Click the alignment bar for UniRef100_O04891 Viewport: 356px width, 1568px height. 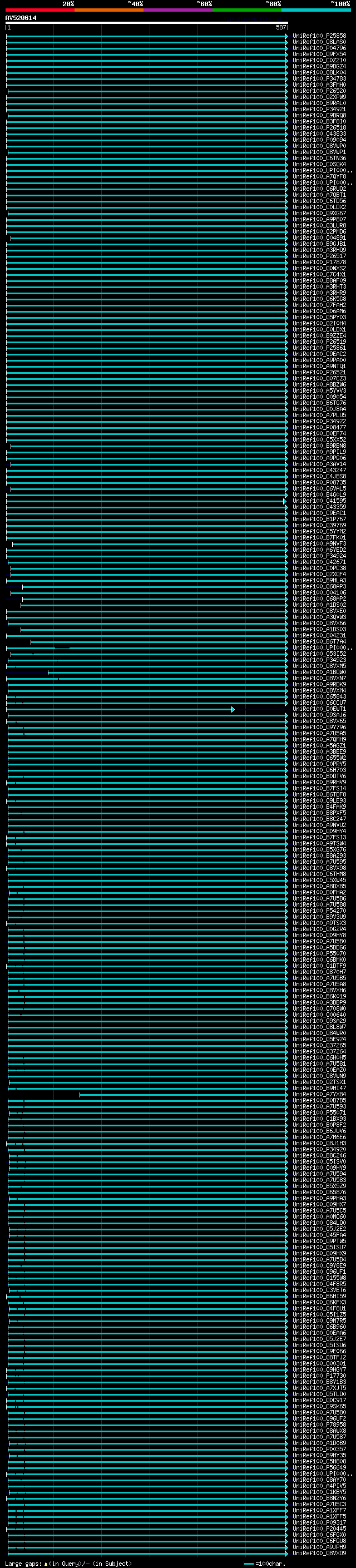pos(148,238)
